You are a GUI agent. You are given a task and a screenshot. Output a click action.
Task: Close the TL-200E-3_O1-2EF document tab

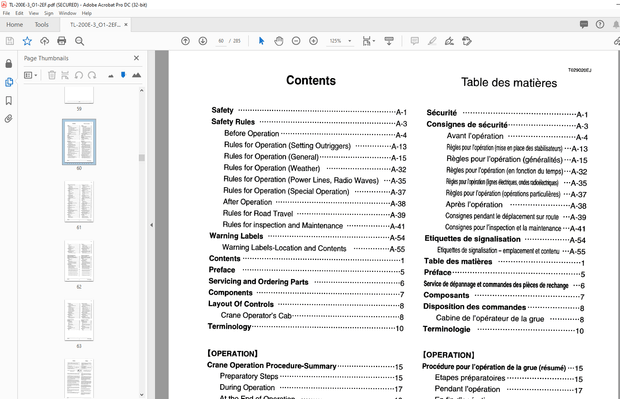point(126,25)
